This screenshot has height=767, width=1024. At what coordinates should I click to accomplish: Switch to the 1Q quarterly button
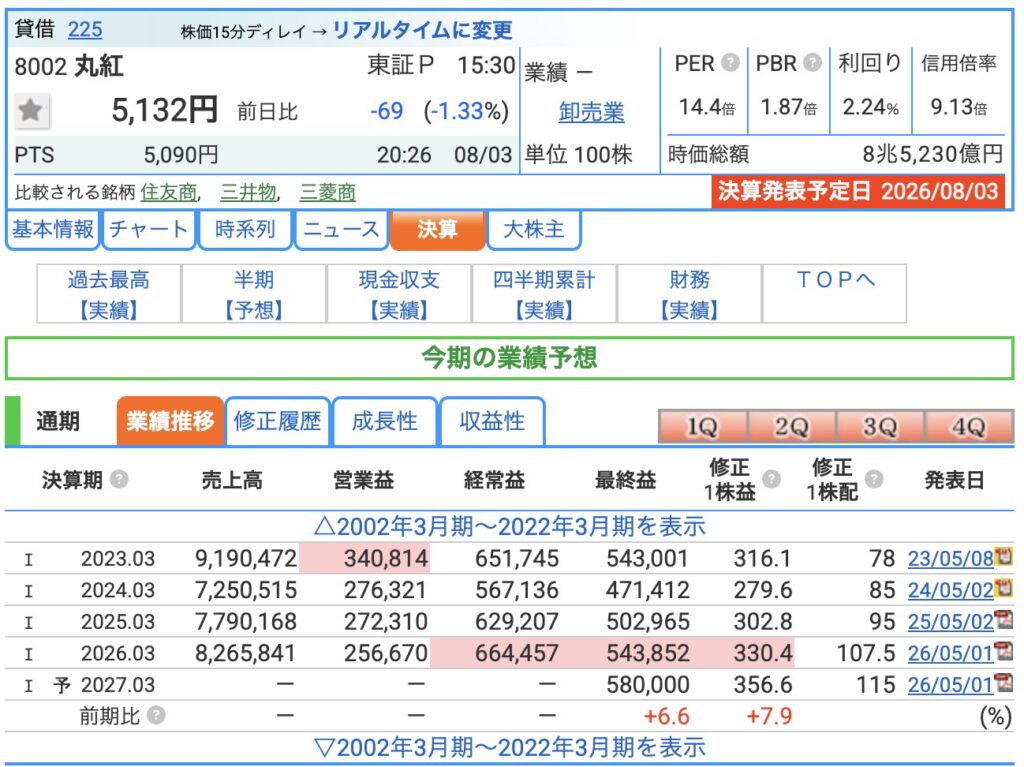pyautogui.click(x=702, y=427)
